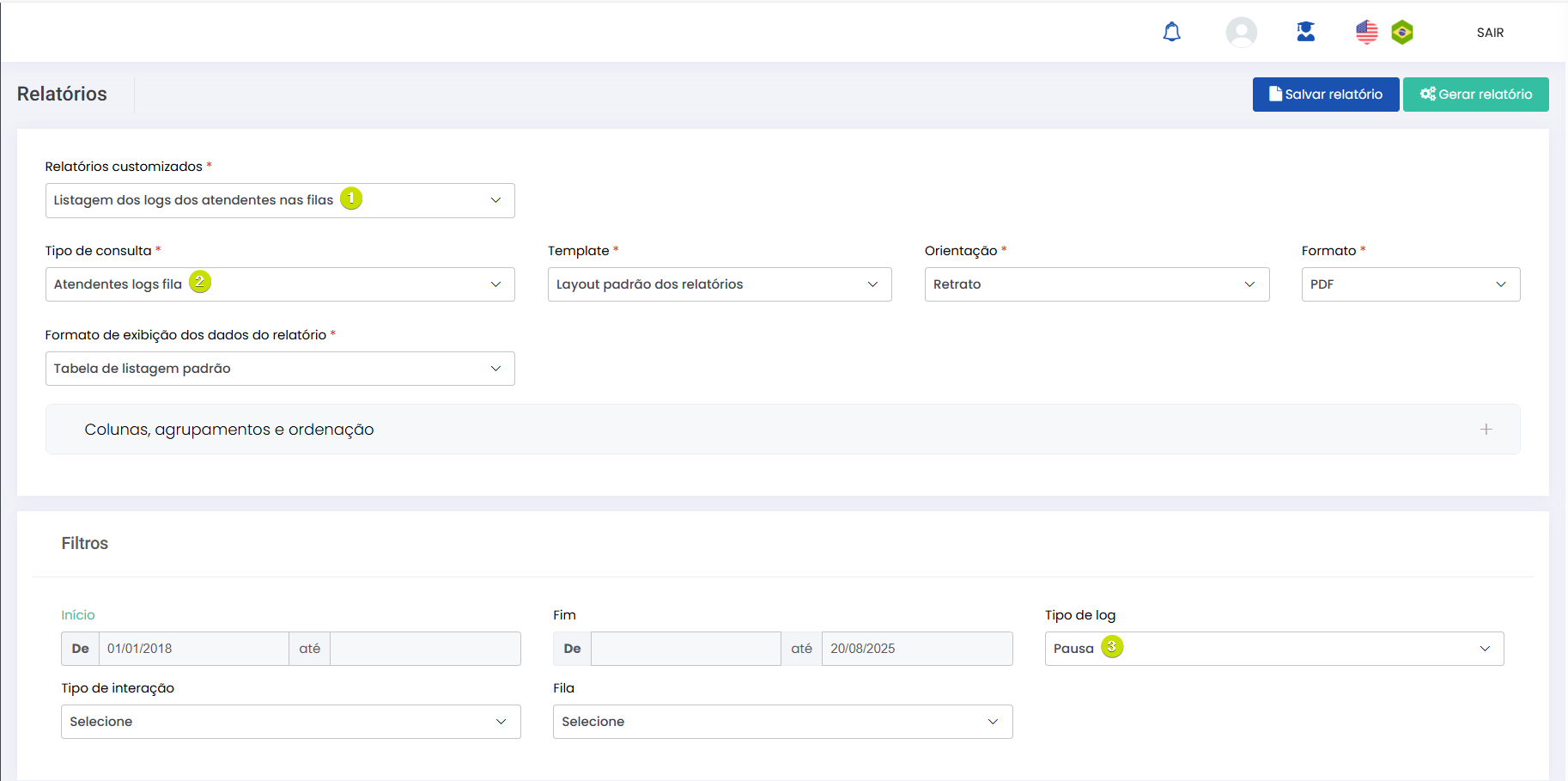The height and width of the screenshot is (781, 1568).
Task: Open the Formato PDF dropdown
Action: 1410,284
